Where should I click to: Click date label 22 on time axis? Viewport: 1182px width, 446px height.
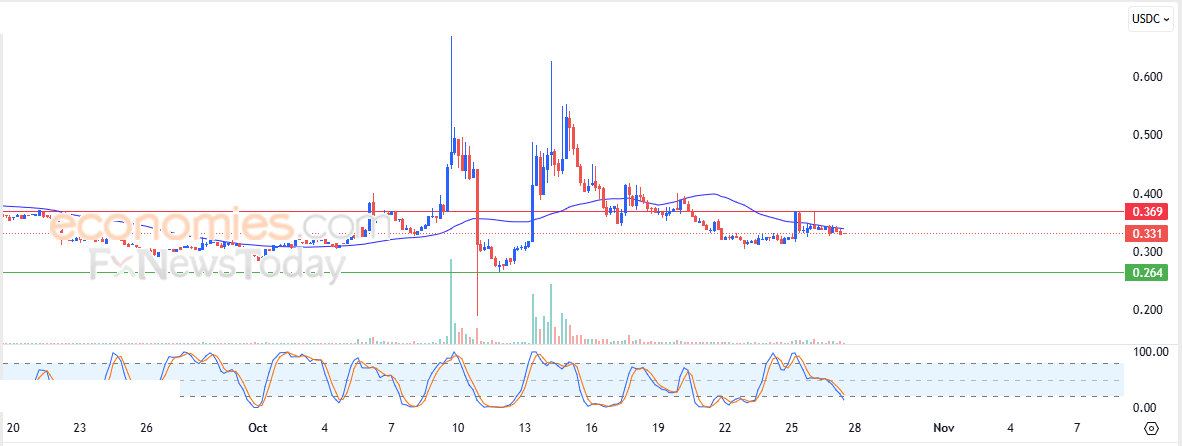724,428
